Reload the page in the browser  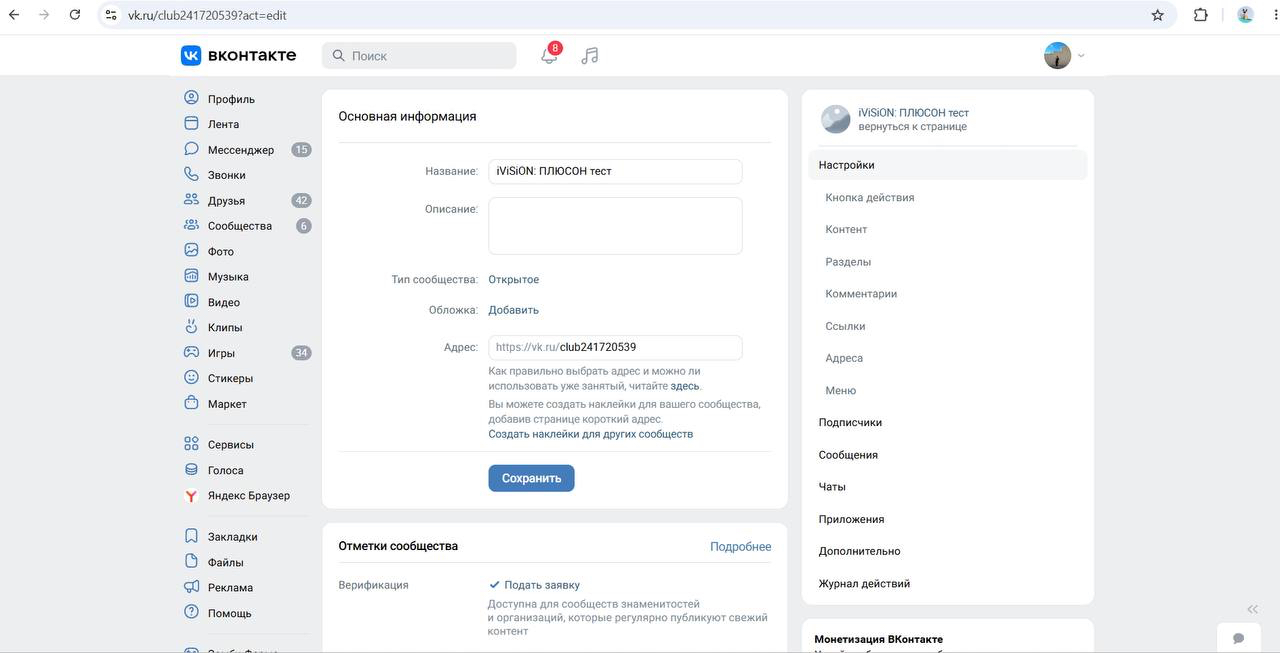click(75, 15)
